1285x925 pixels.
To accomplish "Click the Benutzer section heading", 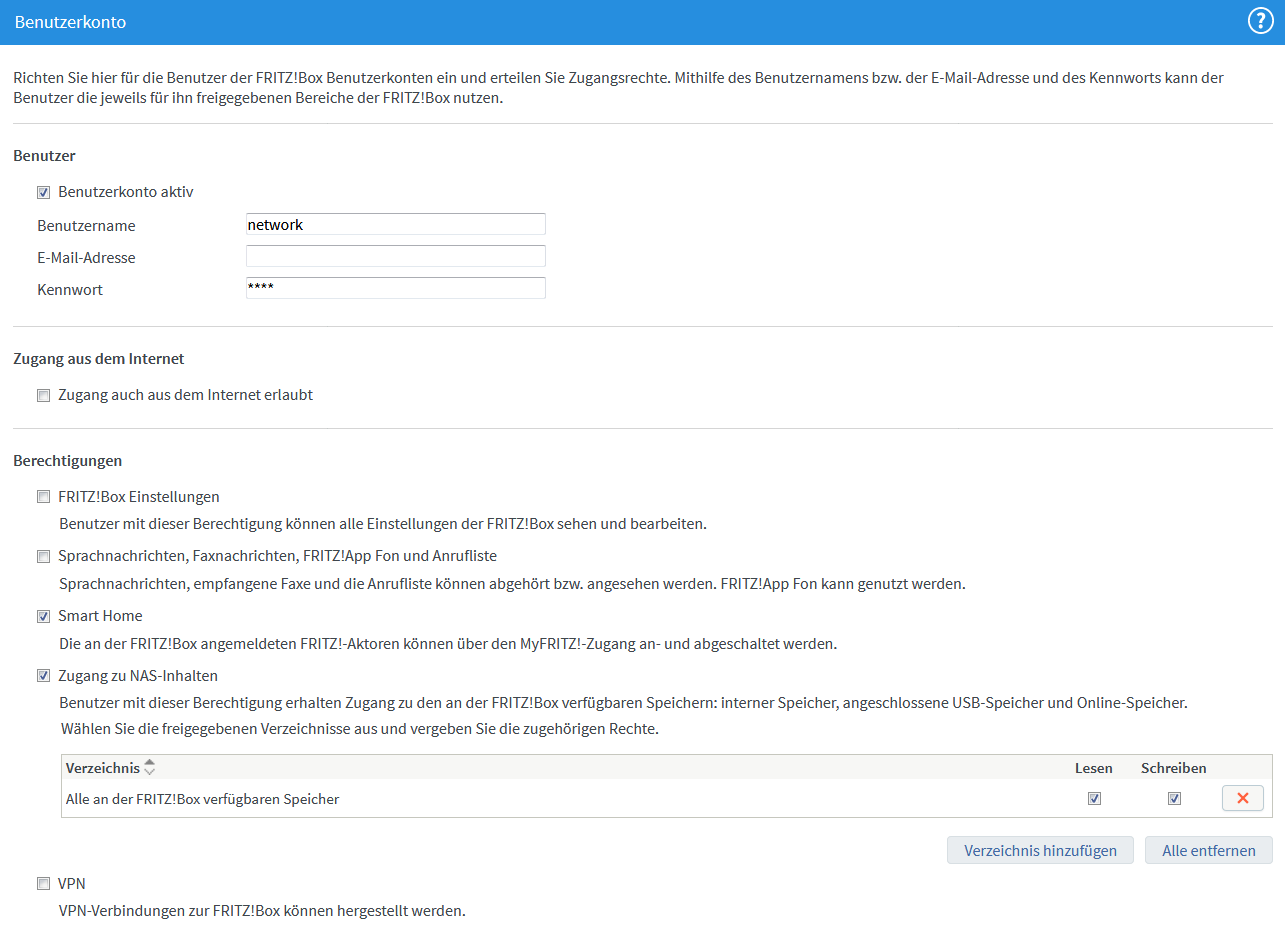I will tap(45, 156).
